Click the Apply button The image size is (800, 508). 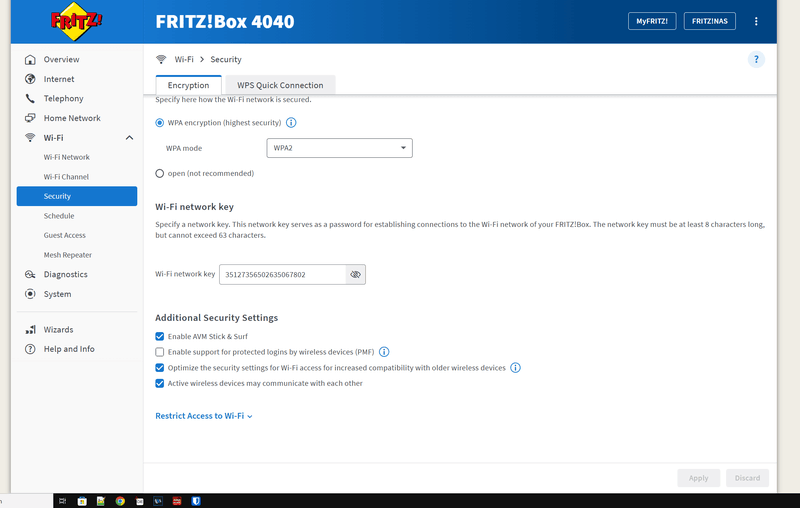[698, 478]
